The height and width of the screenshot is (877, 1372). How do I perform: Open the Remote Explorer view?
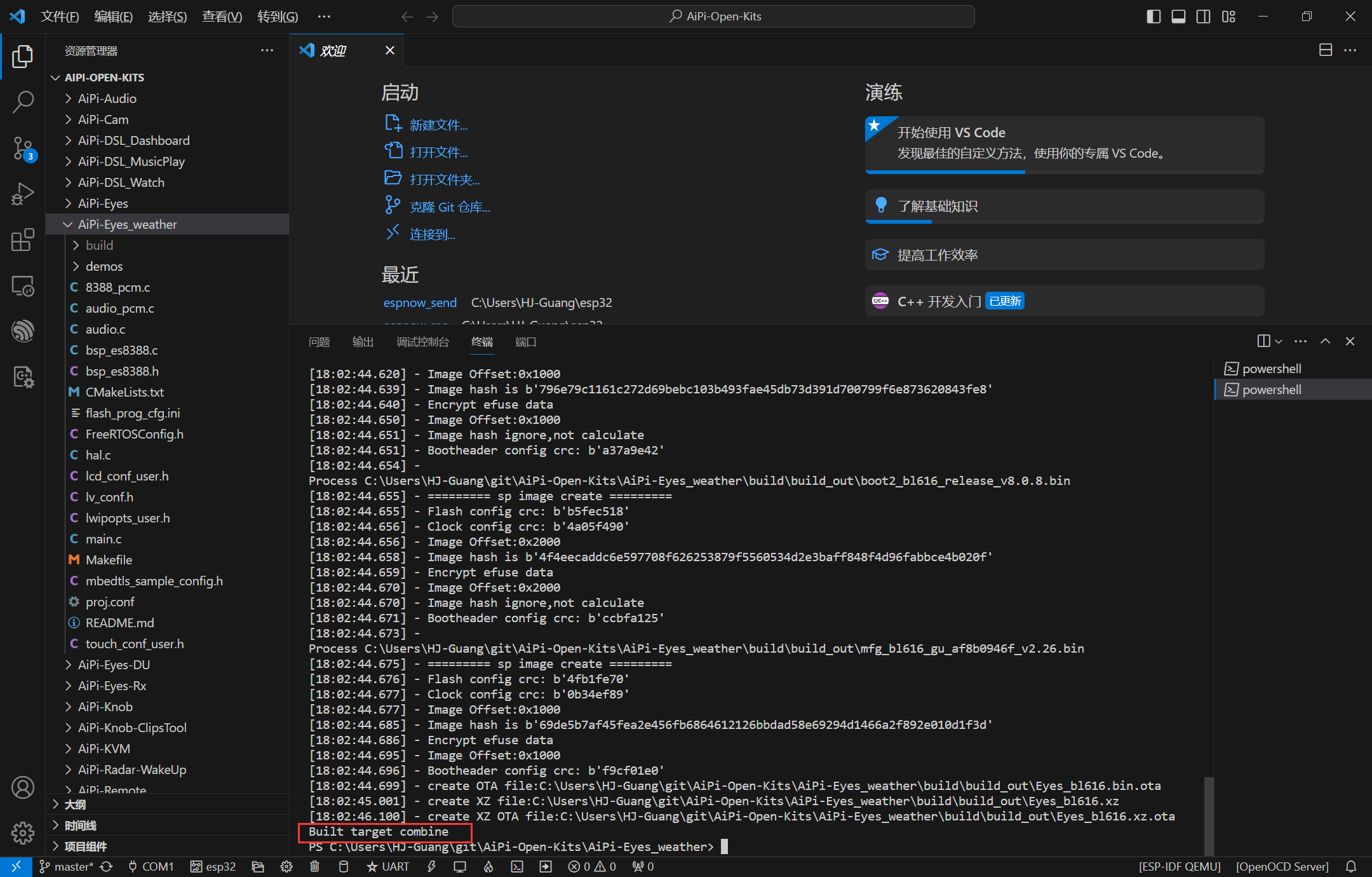click(23, 286)
